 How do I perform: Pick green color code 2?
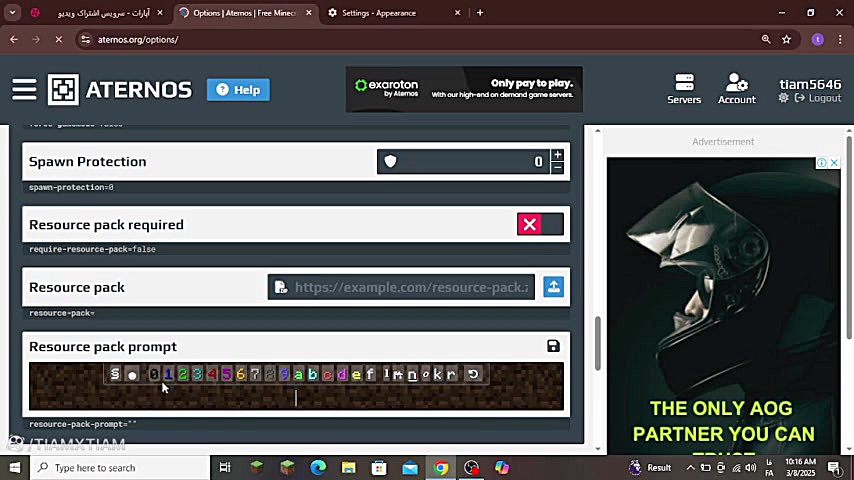(183, 374)
